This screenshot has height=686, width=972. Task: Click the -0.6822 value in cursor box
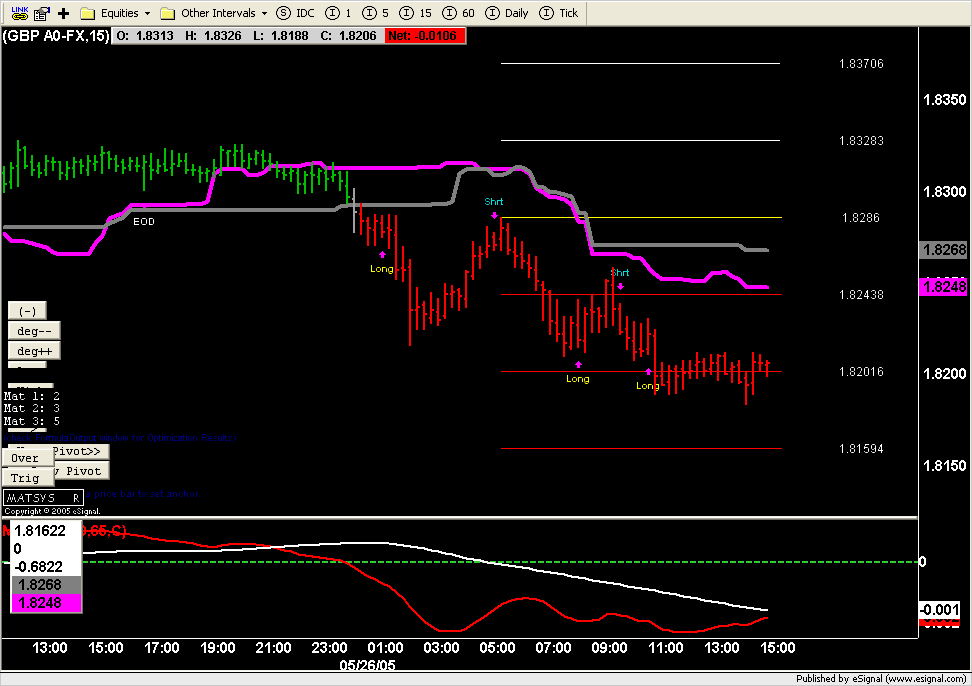tap(38, 567)
